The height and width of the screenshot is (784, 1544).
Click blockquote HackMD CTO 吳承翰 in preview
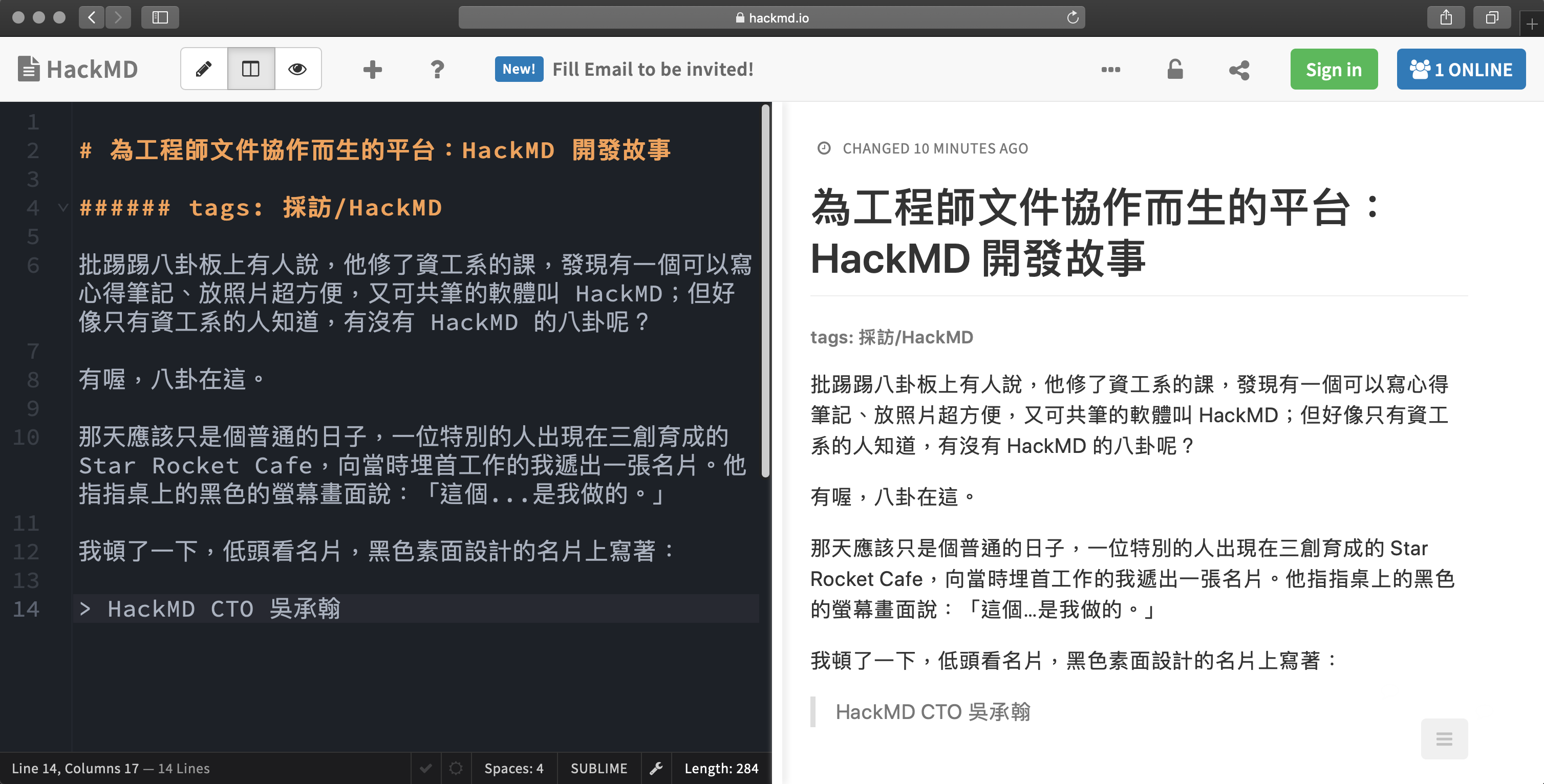(x=933, y=711)
